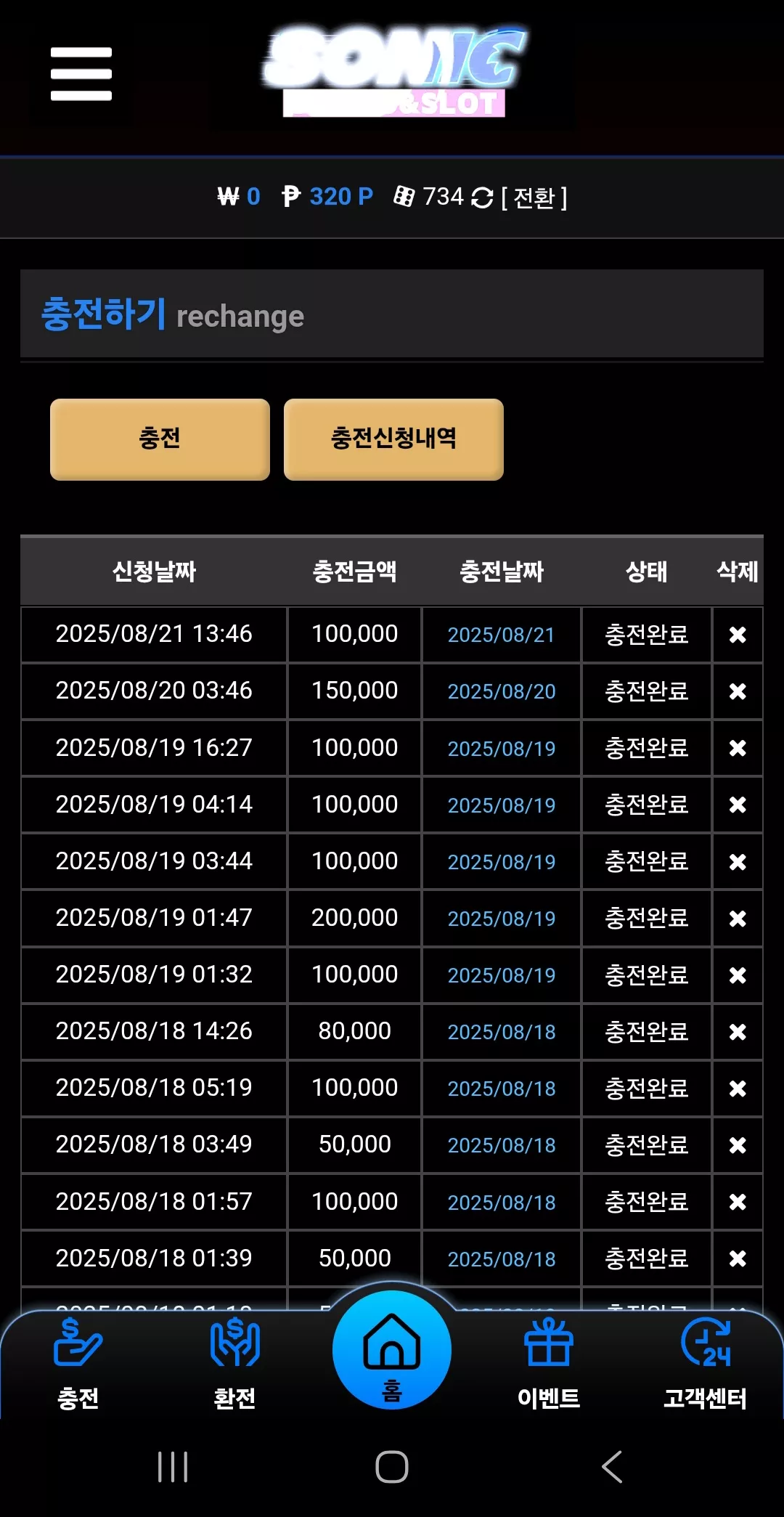This screenshot has height=1517, width=784.
Task: Select the 충전 gold tab button
Action: [x=160, y=439]
